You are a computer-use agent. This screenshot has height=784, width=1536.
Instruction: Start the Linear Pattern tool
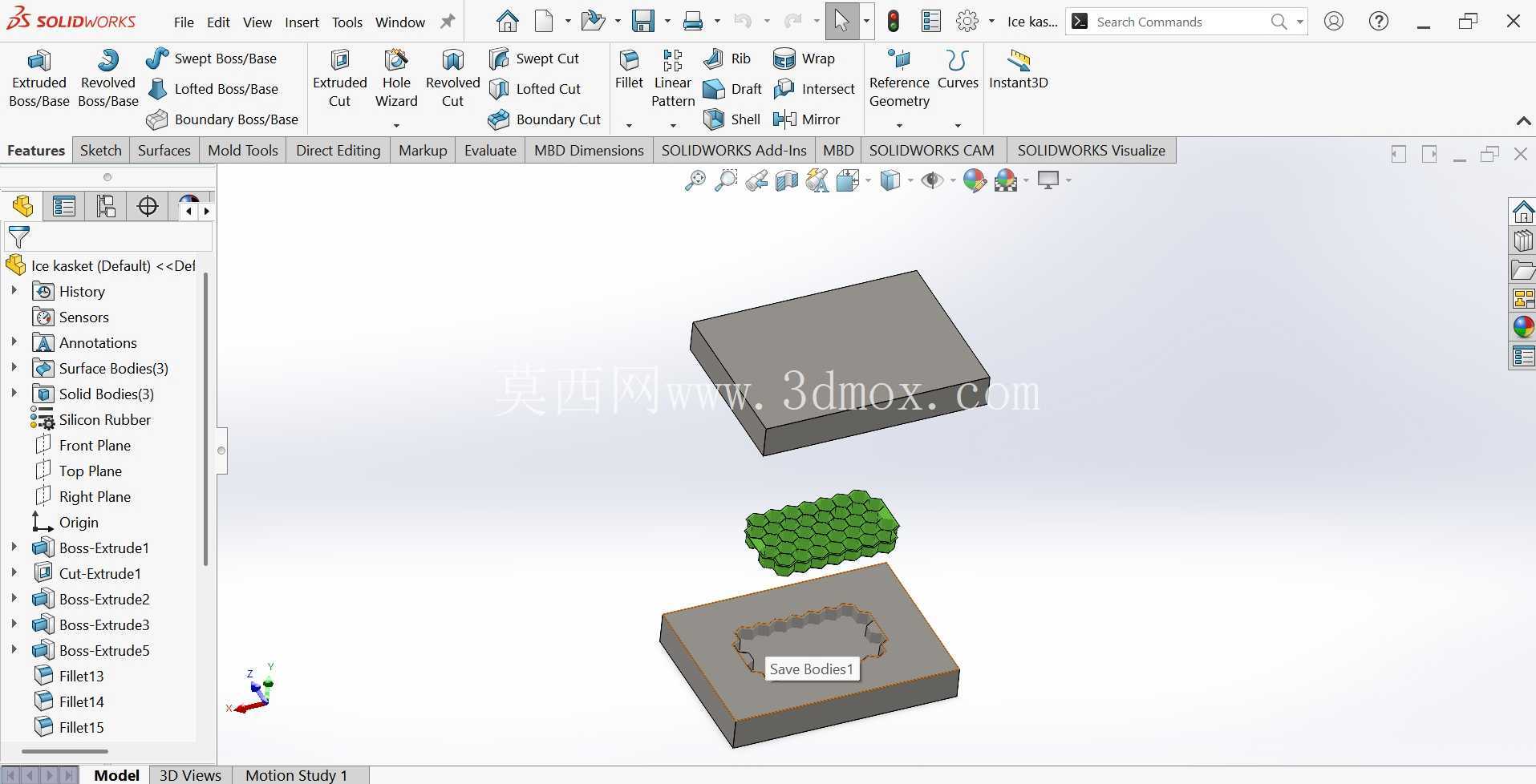click(x=672, y=79)
